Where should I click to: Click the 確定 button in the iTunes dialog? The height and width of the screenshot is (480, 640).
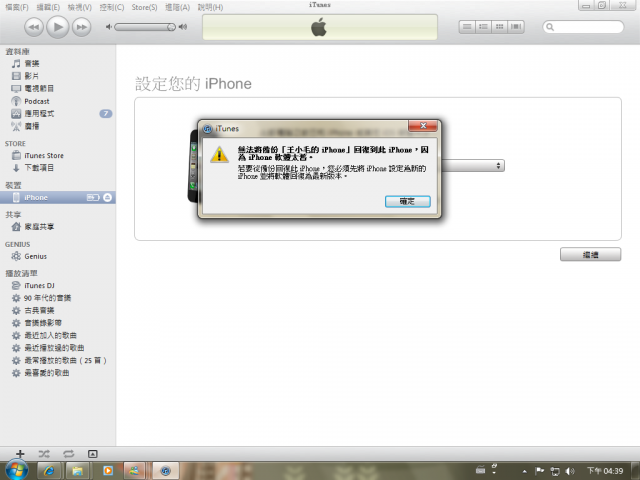pyautogui.click(x=407, y=201)
